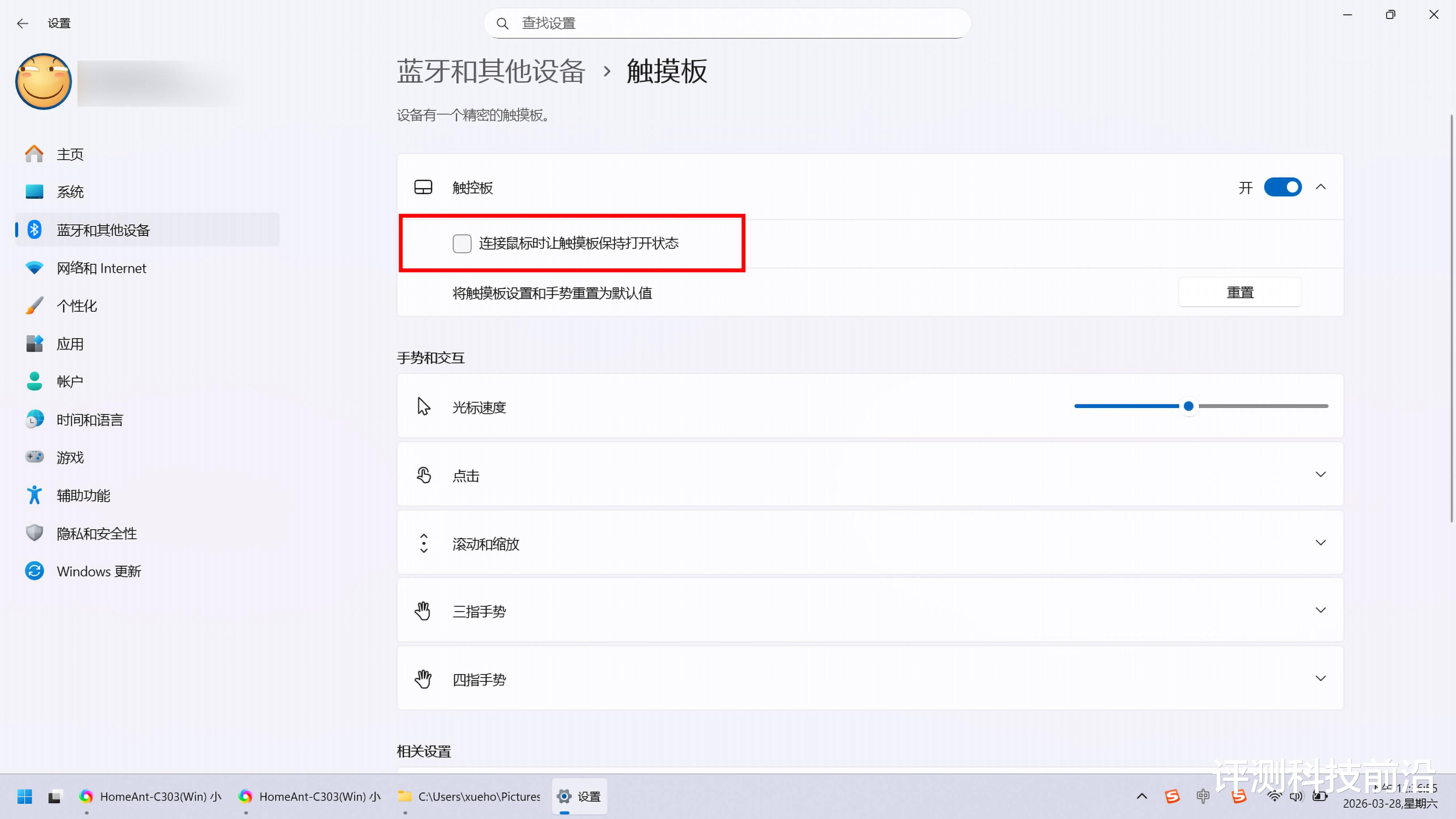This screenshot has height=819, width=1456.
Task: Click the 重置 button
Action: [1239, 292]
